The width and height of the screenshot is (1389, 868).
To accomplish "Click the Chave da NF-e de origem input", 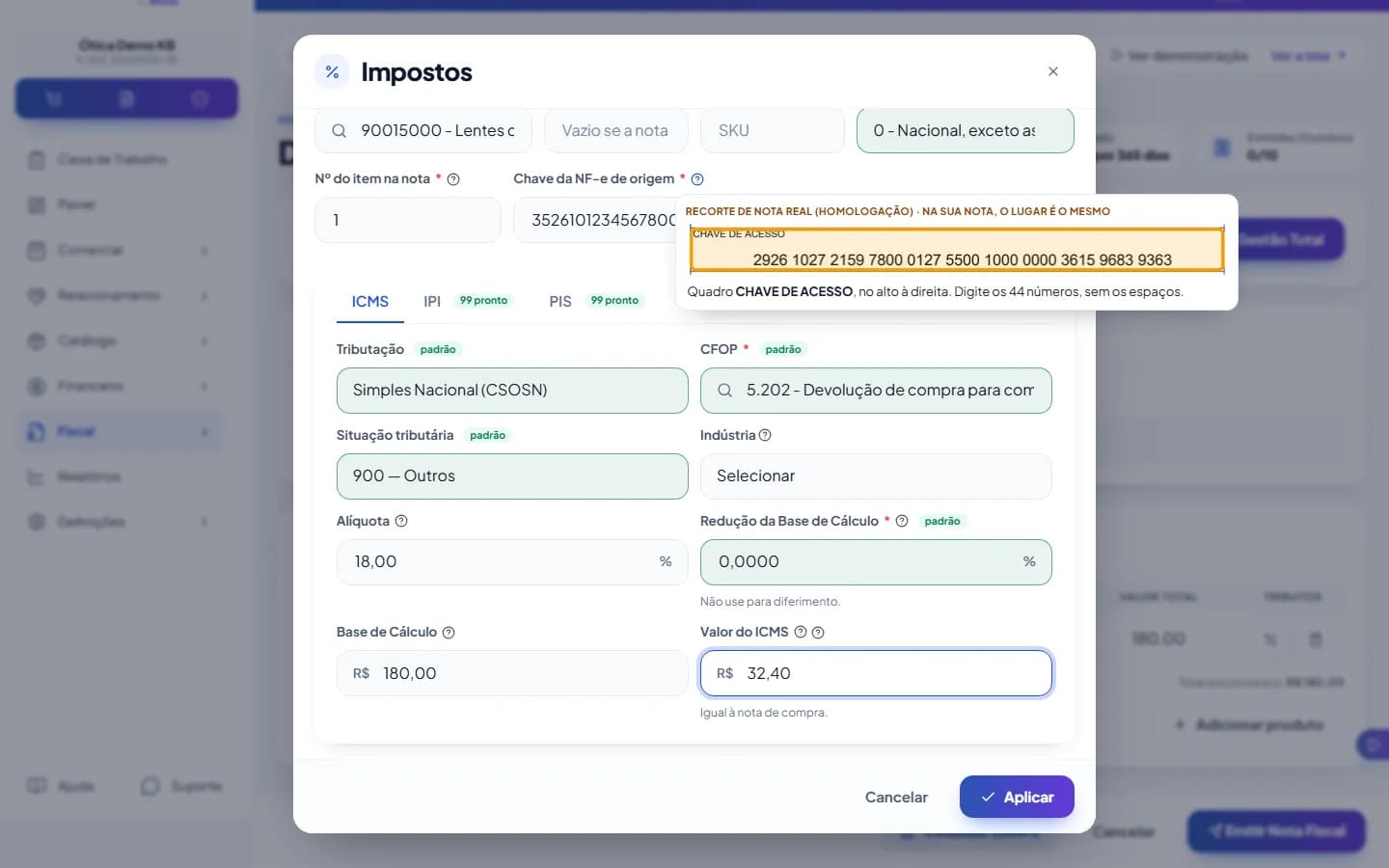I will click(x=594, y=220).
